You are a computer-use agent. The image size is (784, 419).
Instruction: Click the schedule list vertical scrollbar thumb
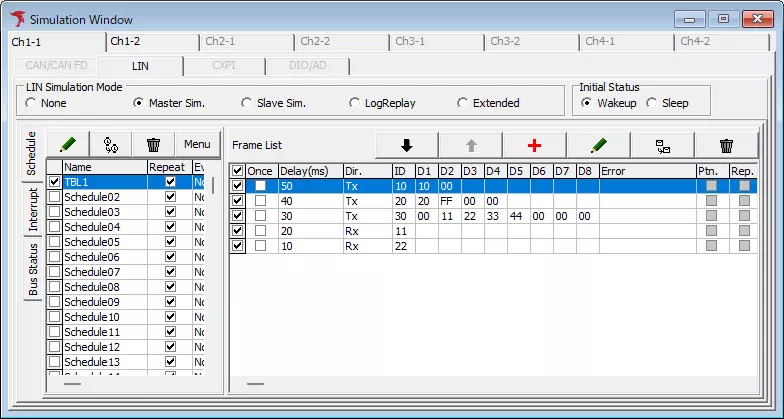pyautogui.click(x=214, y=185)
